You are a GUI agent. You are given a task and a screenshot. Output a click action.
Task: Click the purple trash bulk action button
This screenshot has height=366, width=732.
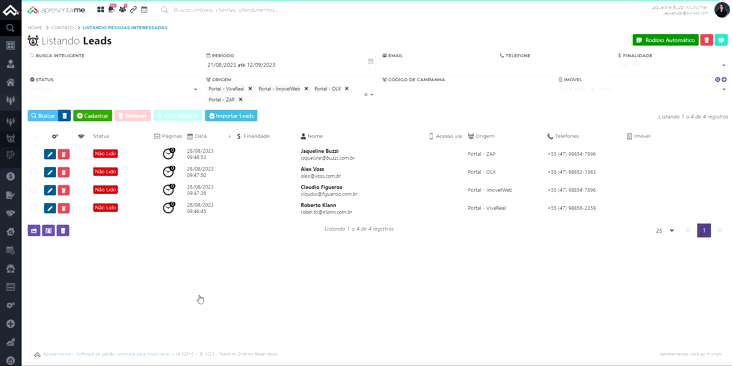(63, 230)
